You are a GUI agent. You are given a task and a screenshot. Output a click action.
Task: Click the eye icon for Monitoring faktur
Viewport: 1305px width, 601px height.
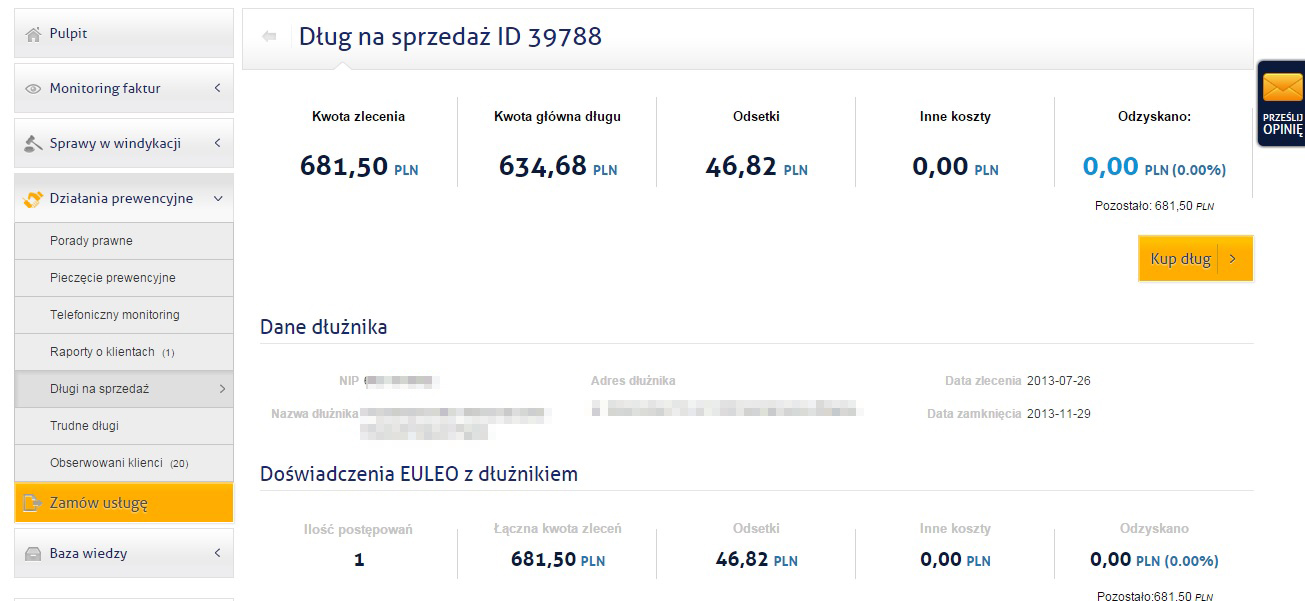pos(33,89)
